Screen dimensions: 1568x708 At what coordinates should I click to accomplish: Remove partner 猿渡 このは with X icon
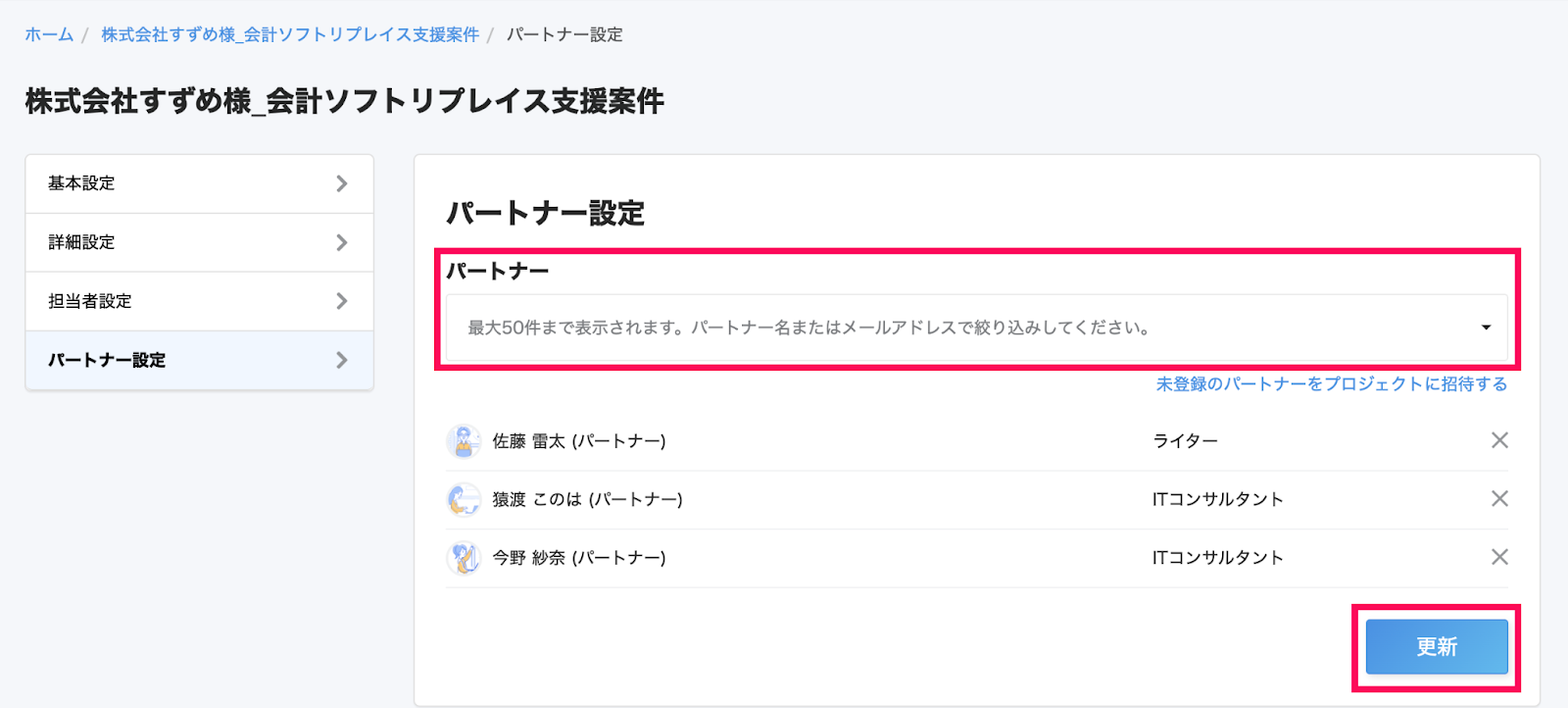click(x=1499, y=498)
